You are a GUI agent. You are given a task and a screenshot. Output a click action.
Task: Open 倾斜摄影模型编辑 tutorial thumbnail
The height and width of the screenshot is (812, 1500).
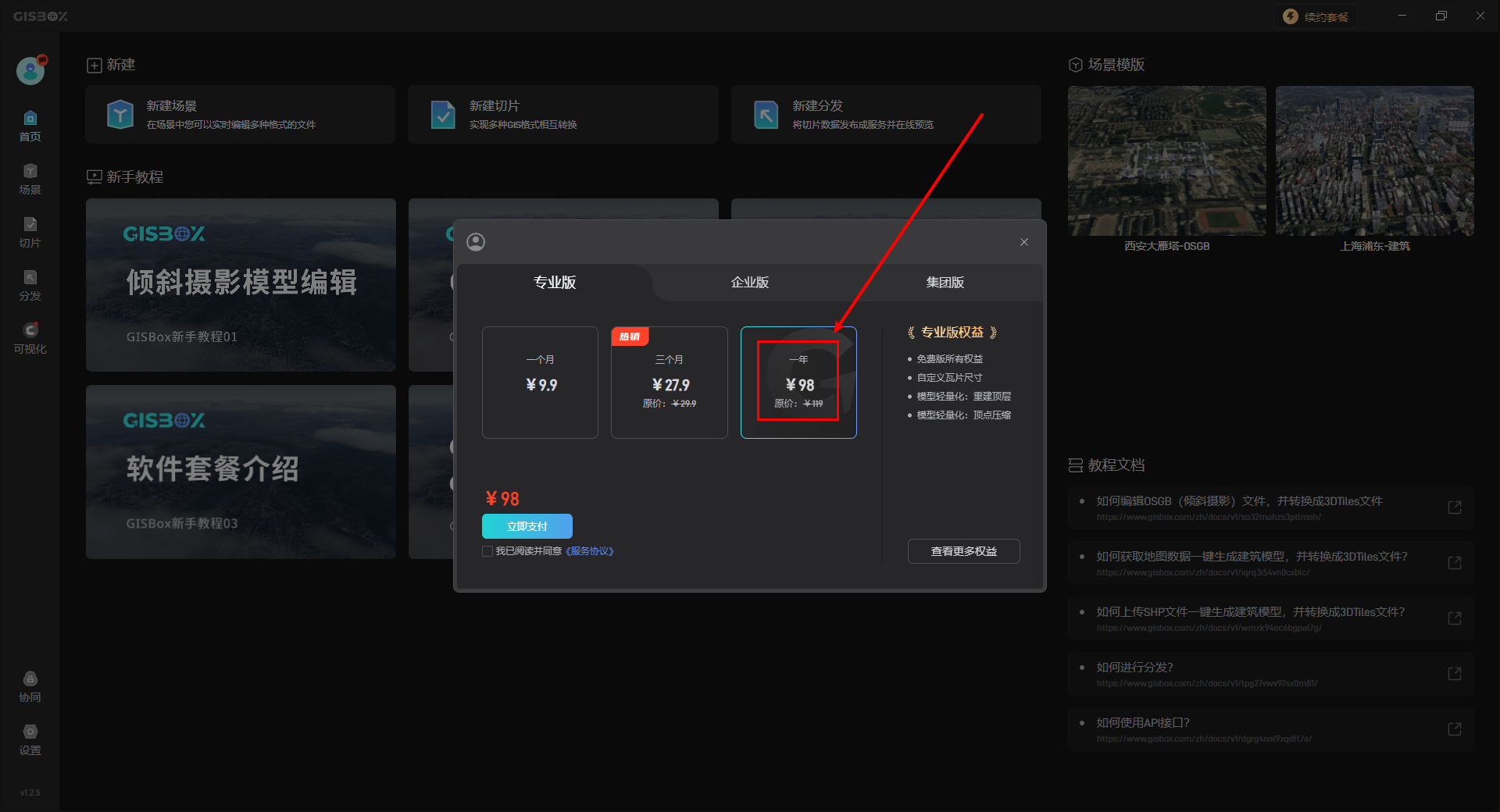[x=241, y=285]
